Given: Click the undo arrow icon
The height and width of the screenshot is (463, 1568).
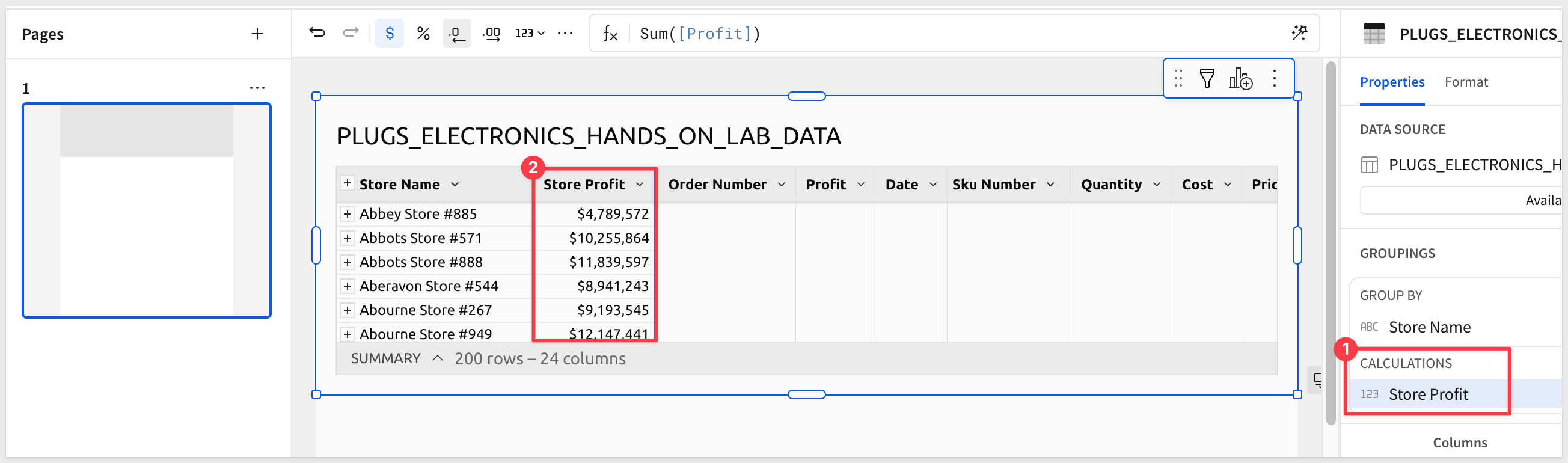Looking at the screenshot, I should [316, 33].
